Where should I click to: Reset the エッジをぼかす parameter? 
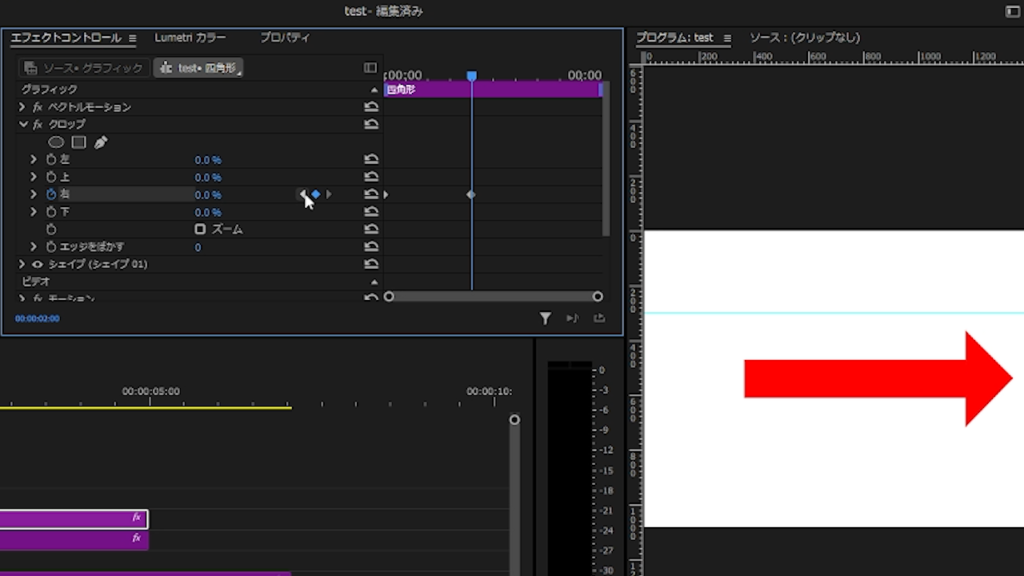(371, 247)
